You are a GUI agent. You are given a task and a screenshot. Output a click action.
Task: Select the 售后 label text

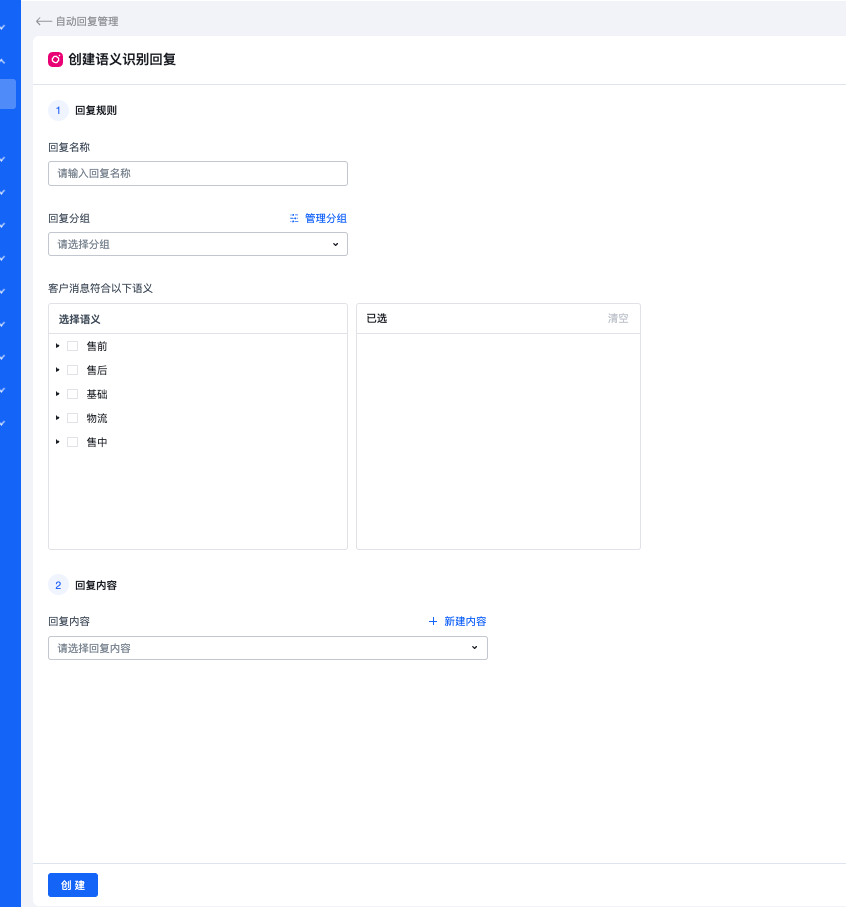[x=97, y=370]
